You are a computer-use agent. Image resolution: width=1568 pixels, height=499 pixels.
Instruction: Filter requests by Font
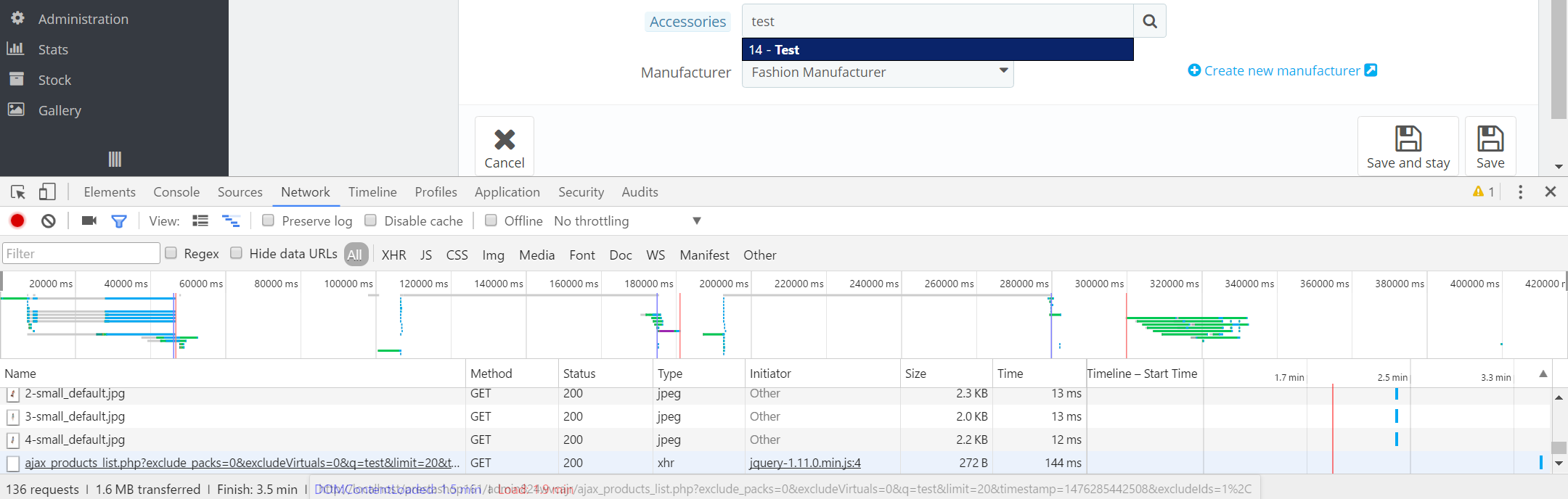click(582, 255)
